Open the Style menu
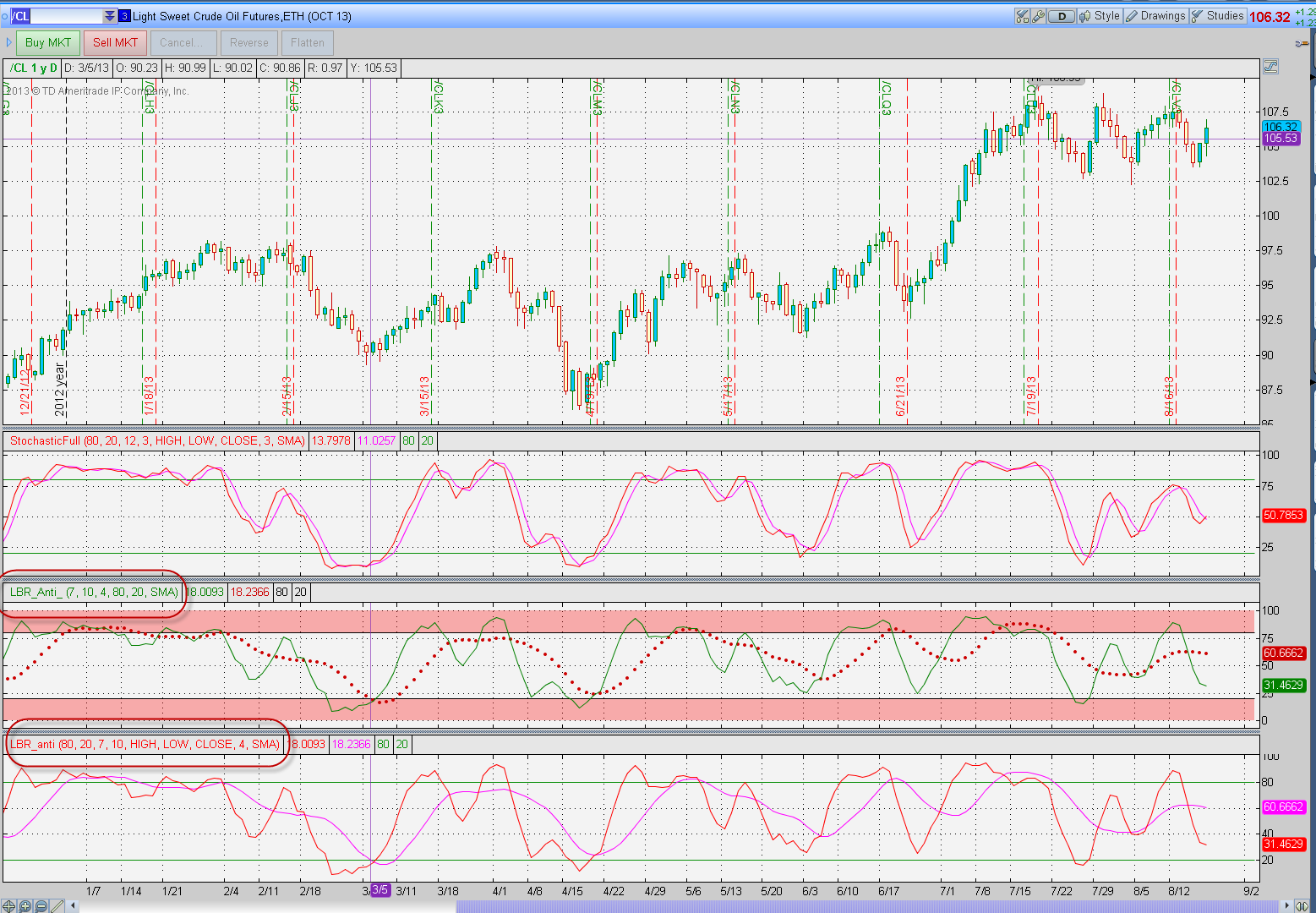Image resolution: width=1316 pixels, height=913 pixels. pos(1100,16)
